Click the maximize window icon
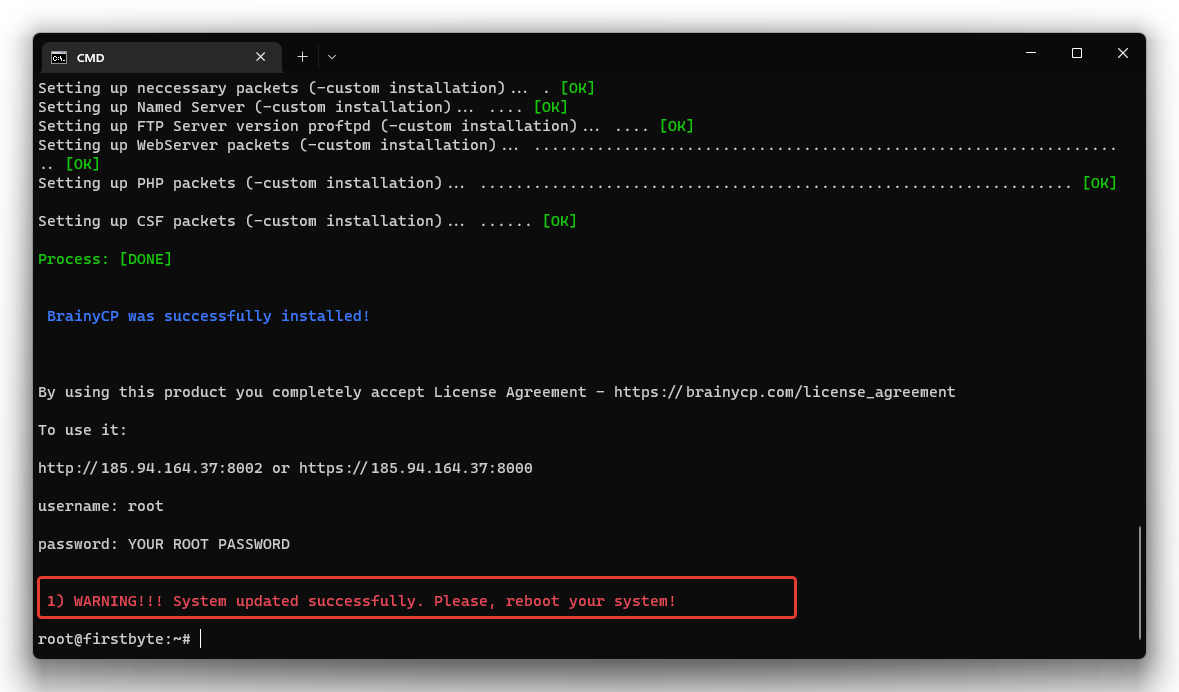 click(1077, 53)
